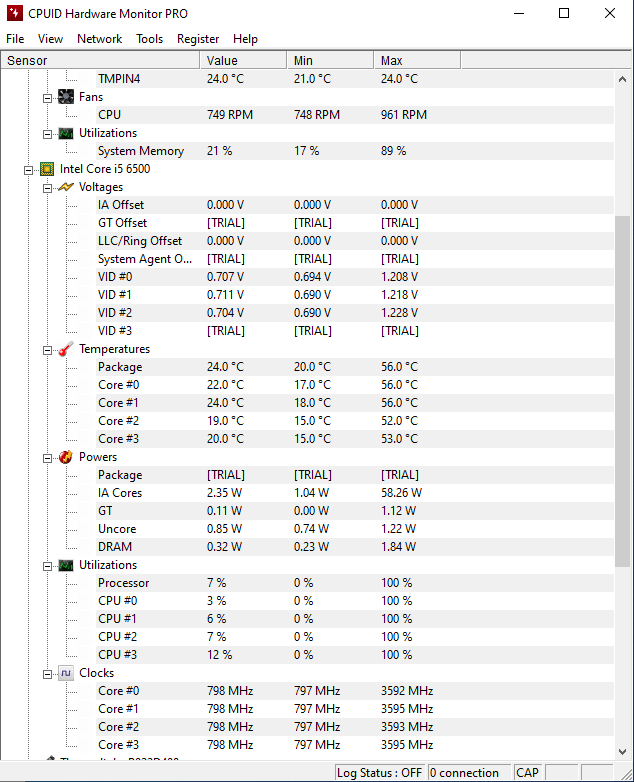Click the Powers flame icon
This screenshot has height=782, width=634.
click(66, 457)
